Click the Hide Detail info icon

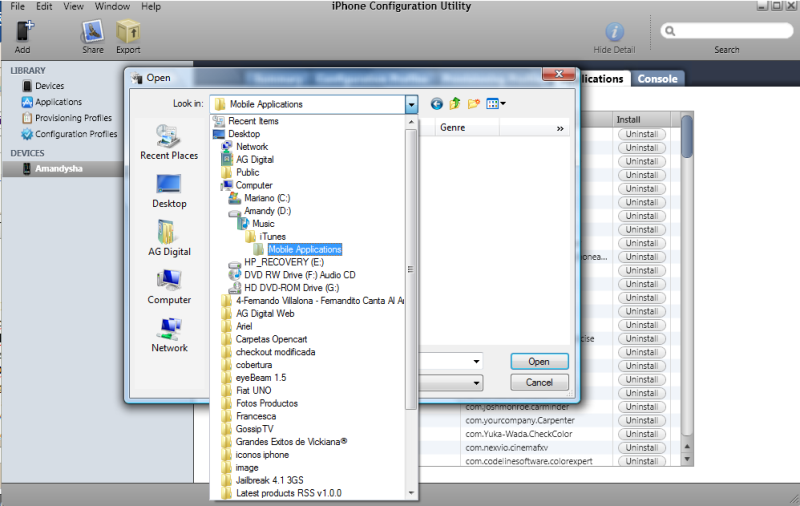pyautogui.click(x=614, y=32)
